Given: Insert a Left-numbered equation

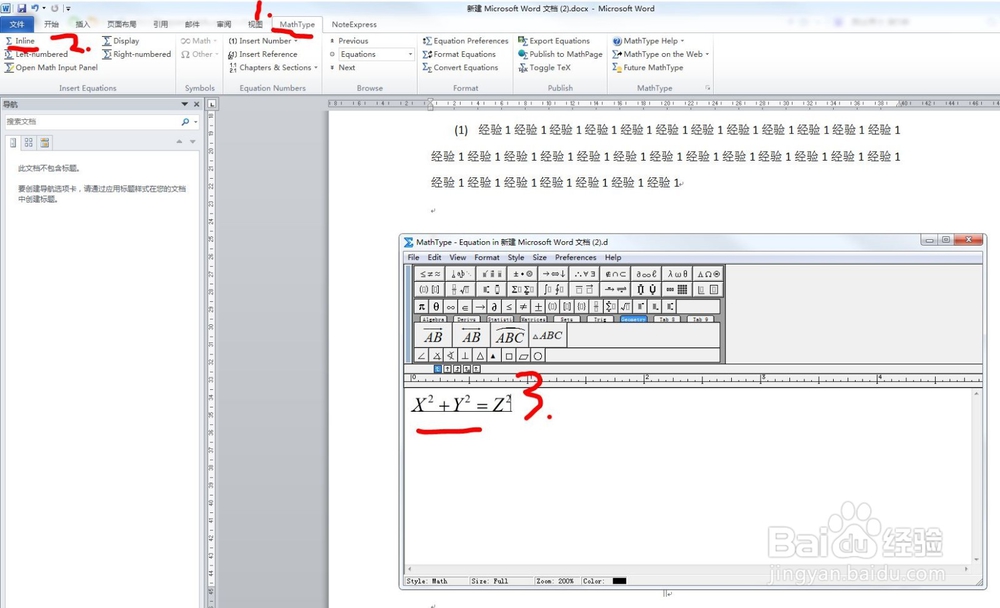Looking at the screenshot, I should click(36, 54).
